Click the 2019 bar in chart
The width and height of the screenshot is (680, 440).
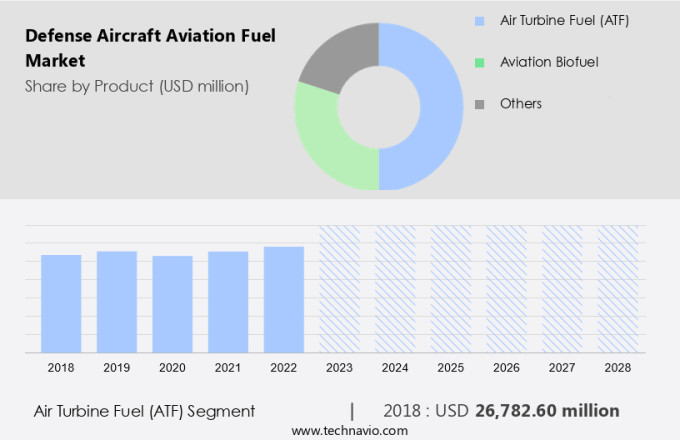point(117,301)
